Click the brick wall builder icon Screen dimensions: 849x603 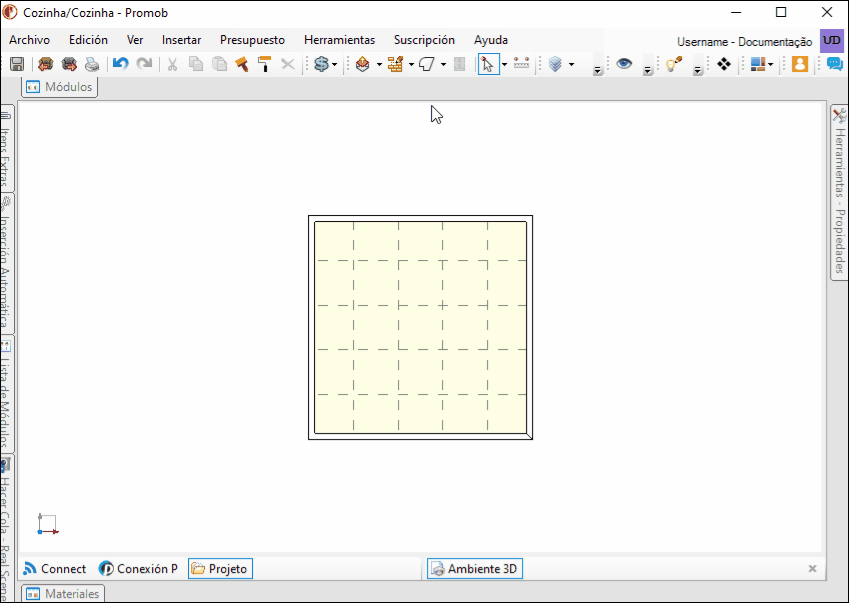pyautogui.click(x=395, y=64)
